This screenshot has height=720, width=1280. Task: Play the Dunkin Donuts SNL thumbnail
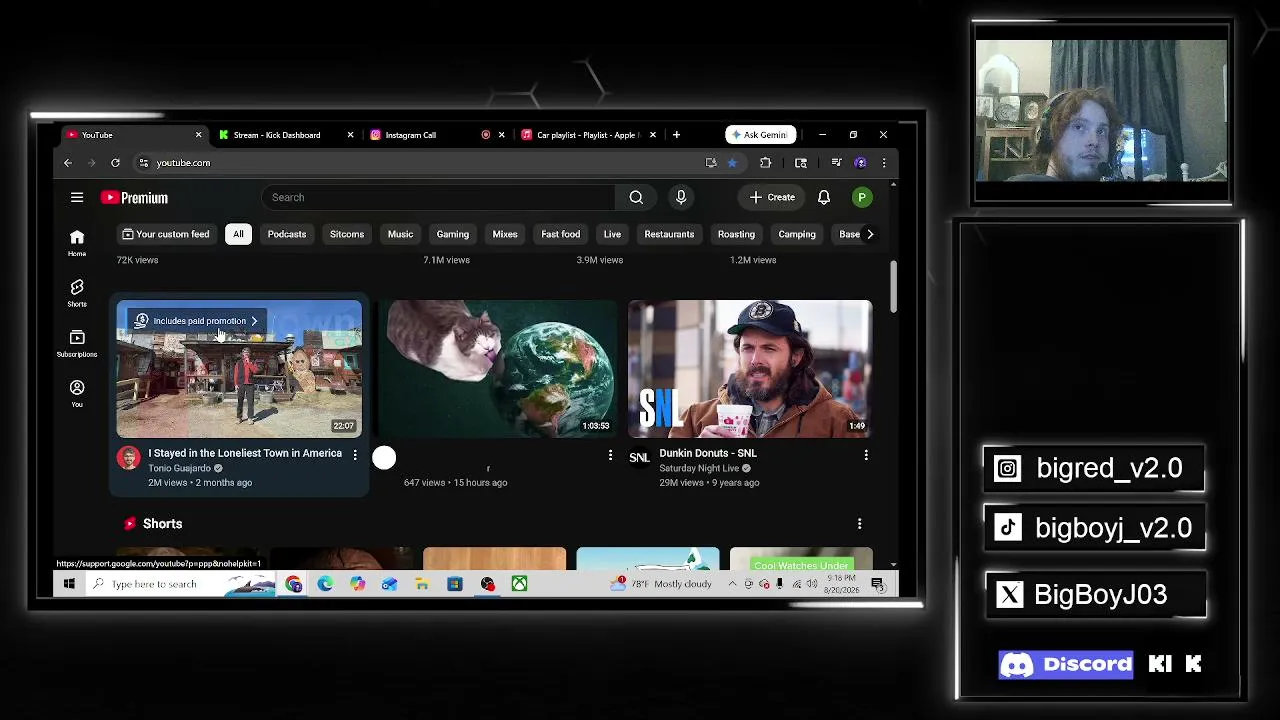750,369
